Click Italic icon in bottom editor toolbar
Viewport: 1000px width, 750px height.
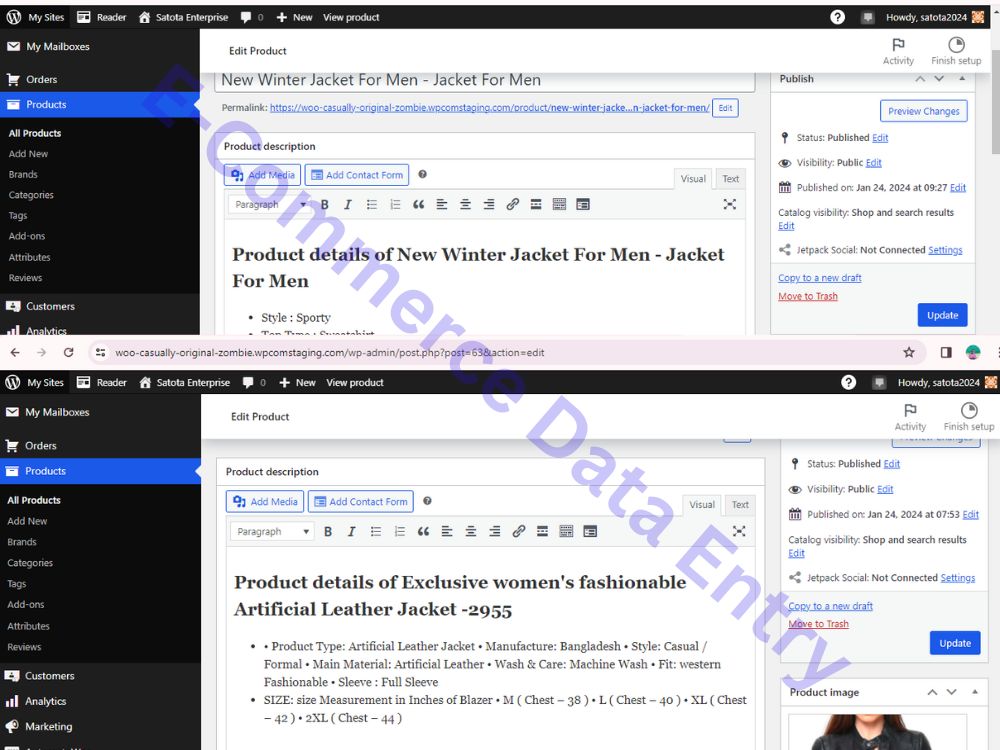tap(351, 531)
